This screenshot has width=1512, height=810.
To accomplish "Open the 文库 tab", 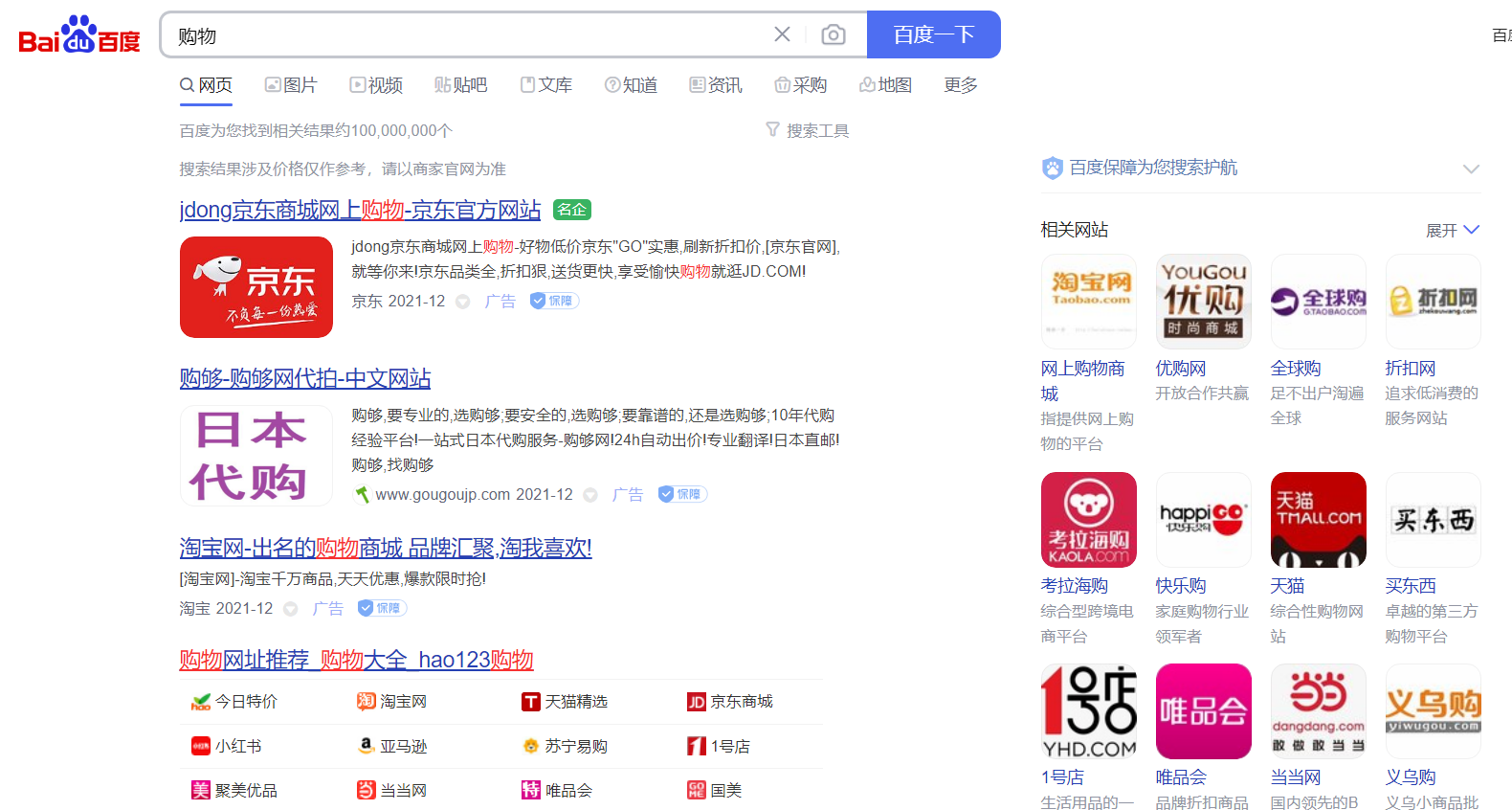I will 546,85.
